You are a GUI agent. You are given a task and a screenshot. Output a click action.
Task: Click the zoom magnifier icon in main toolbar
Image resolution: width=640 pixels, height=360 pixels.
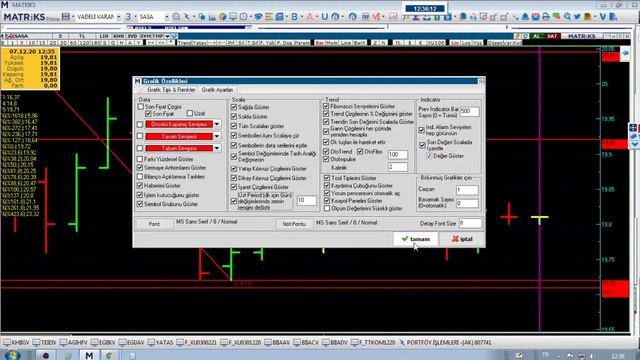(x=176, y=17)
